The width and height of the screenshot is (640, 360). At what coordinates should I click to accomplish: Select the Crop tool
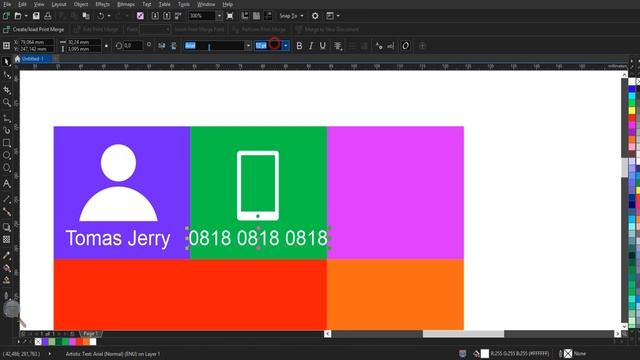click(7, 90)
